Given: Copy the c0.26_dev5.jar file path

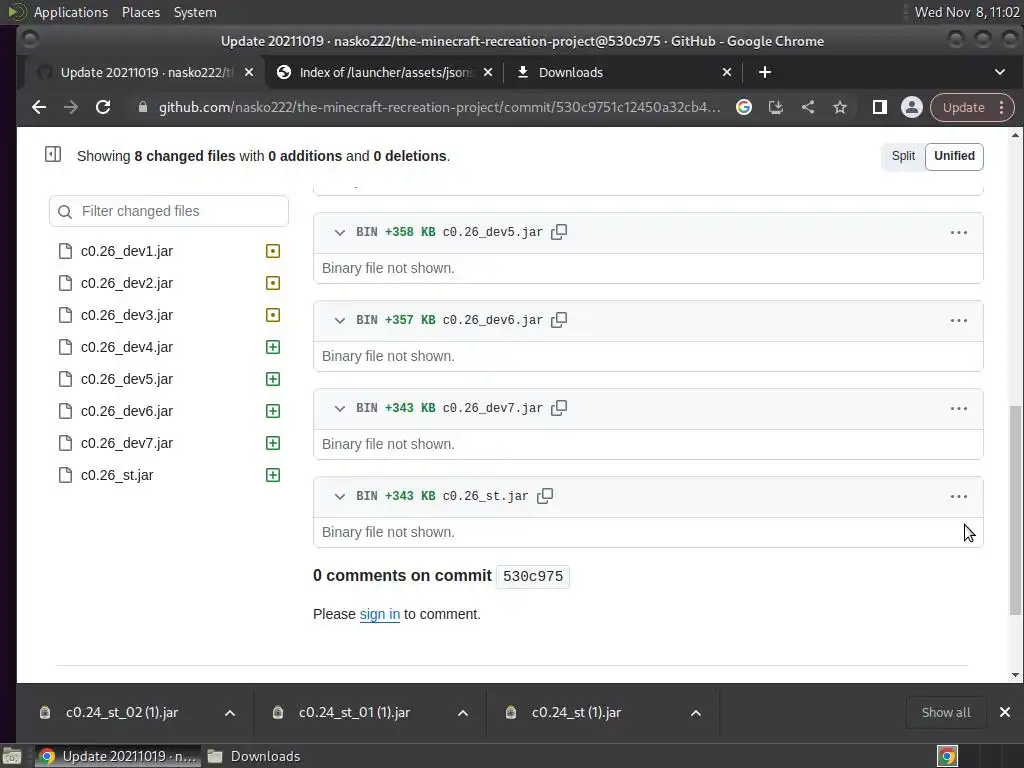Looking at the screenshot, I should (559, 232).
